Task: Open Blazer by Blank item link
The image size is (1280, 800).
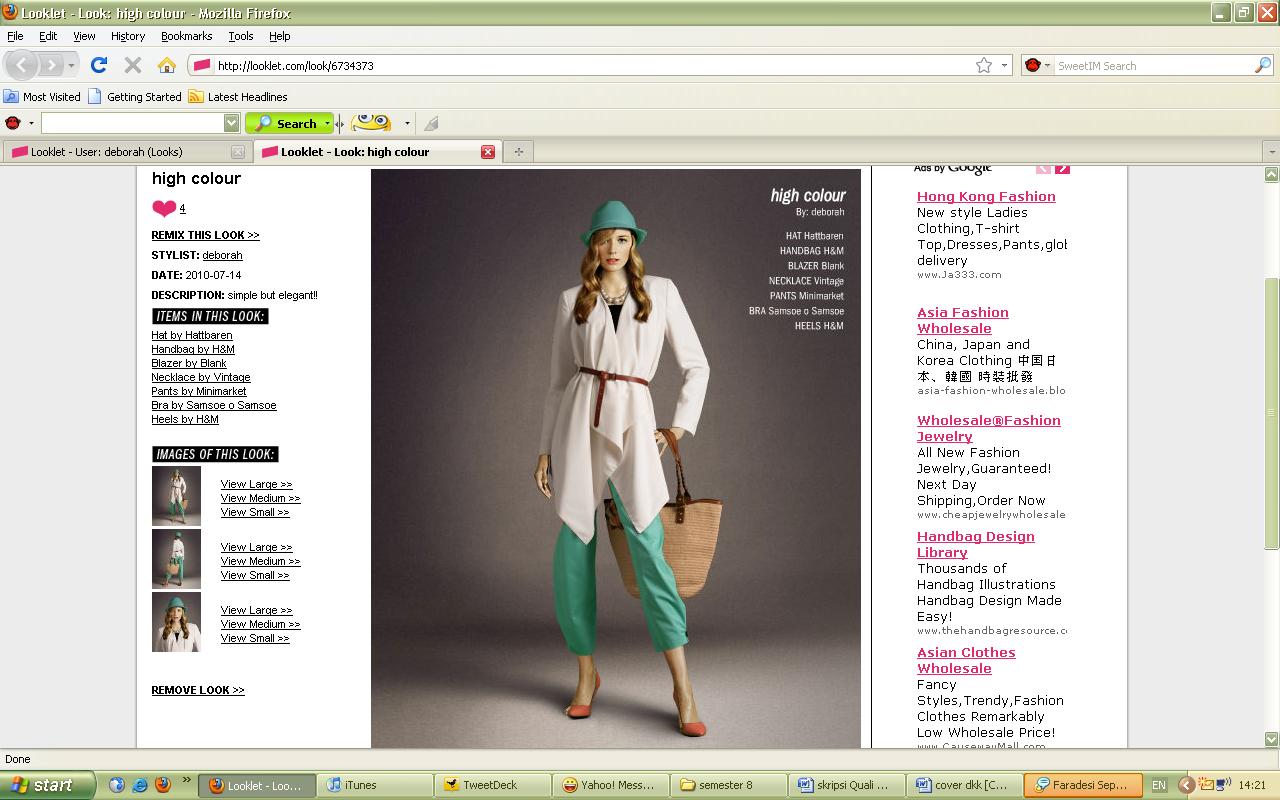Action: click(189, 363)
